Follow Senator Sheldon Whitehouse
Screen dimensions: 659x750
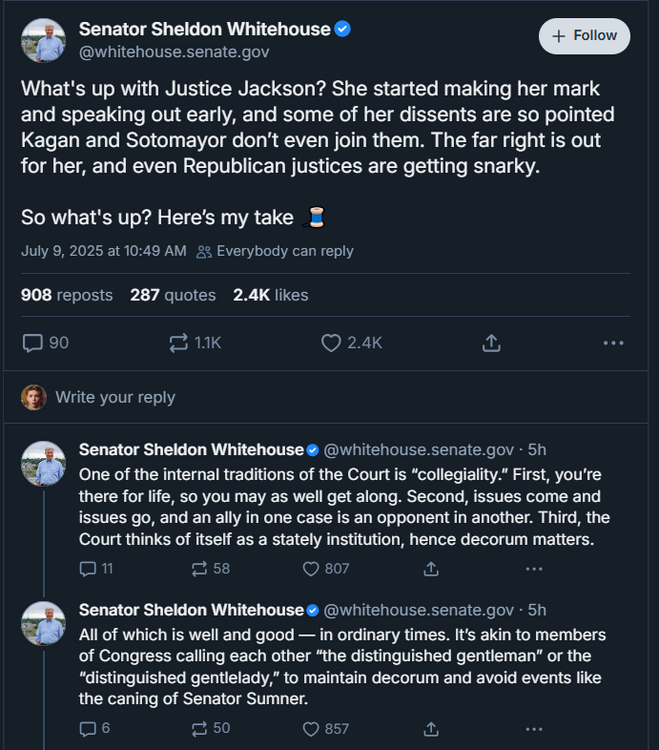click(x=585, y=36)
